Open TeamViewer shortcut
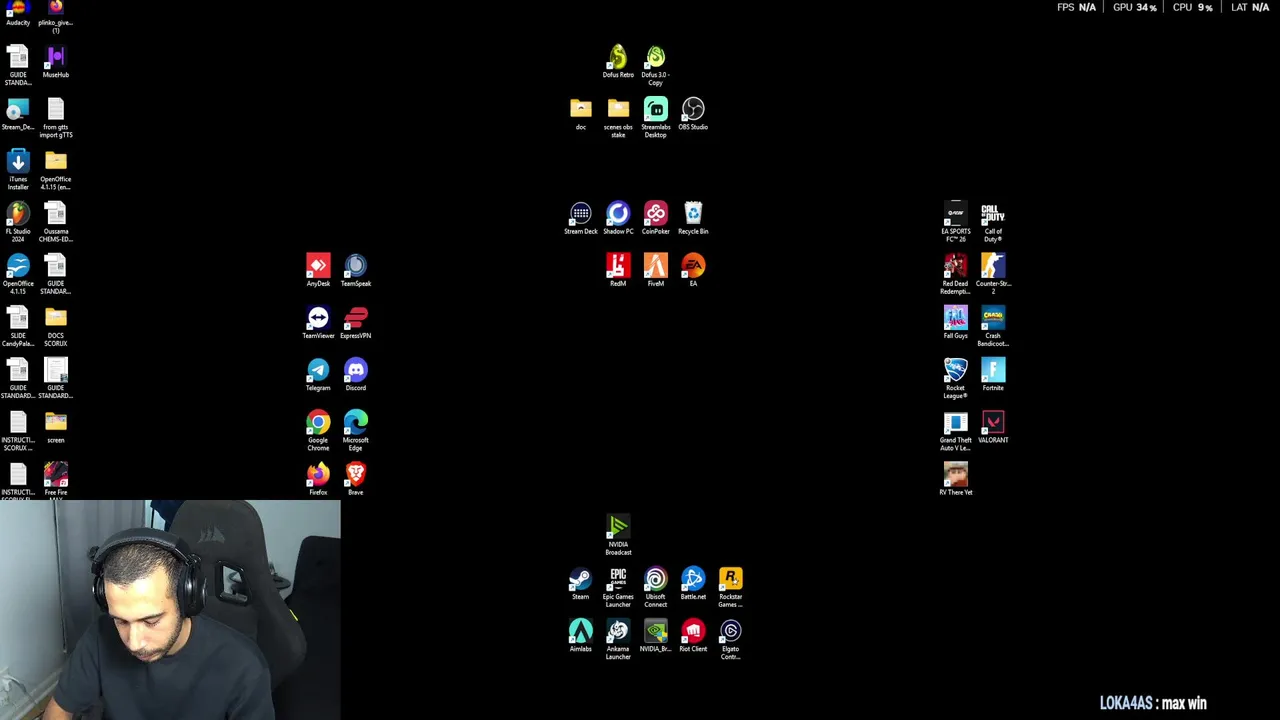The height and width of the screenshot is (720, 1280). tap(318, 322)
